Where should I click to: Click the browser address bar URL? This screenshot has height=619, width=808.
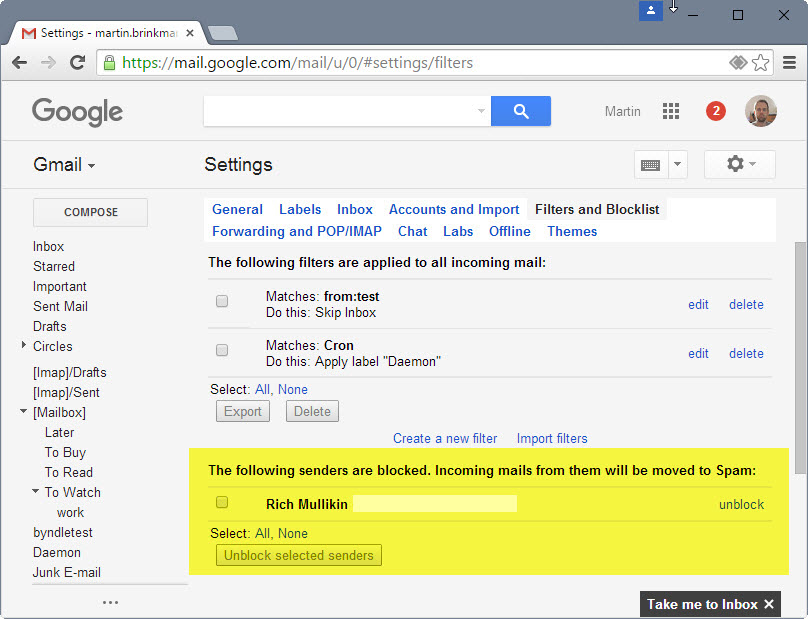coord(297,63)
